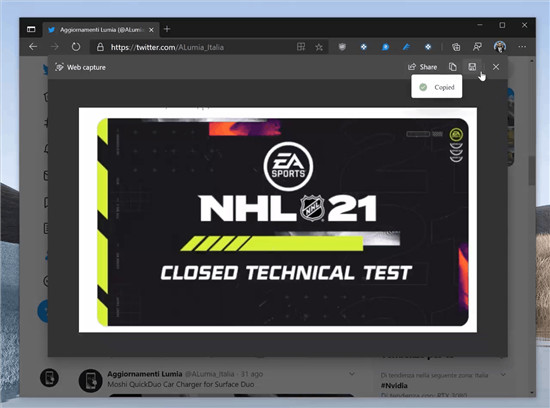Close the Web capture panel
The height and width of the screenshot is (408, 550).
pyautogui.click(x=496, y=67)
